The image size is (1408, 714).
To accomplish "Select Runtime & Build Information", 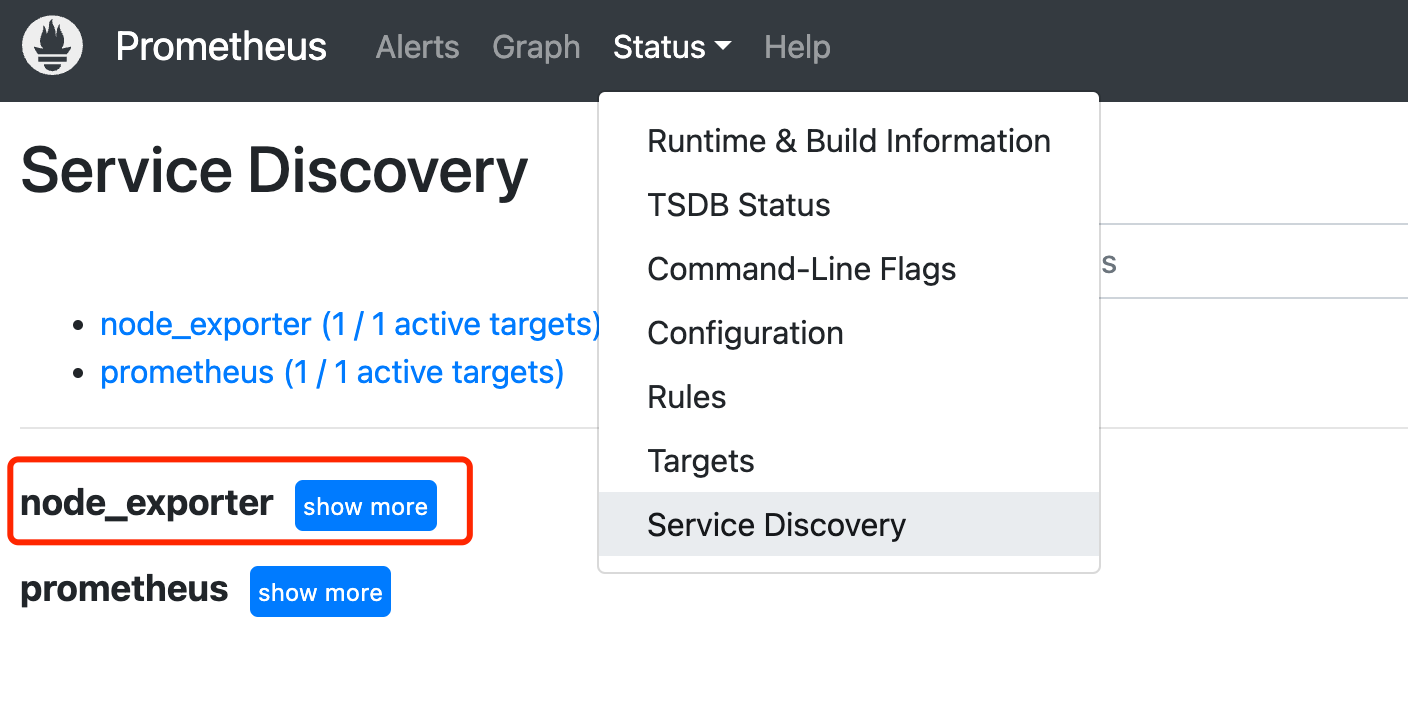I will click(849, 141).
